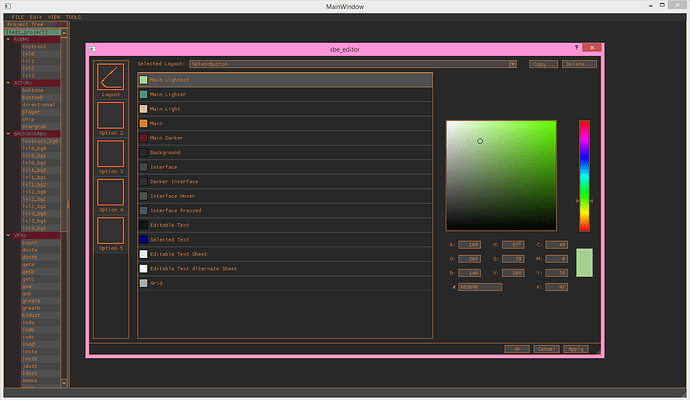Viewport: 690px width, 400px height.
Task: Click the MainWindow app icon in title bar
Action: pyautogui.click(x=7, y=6)
